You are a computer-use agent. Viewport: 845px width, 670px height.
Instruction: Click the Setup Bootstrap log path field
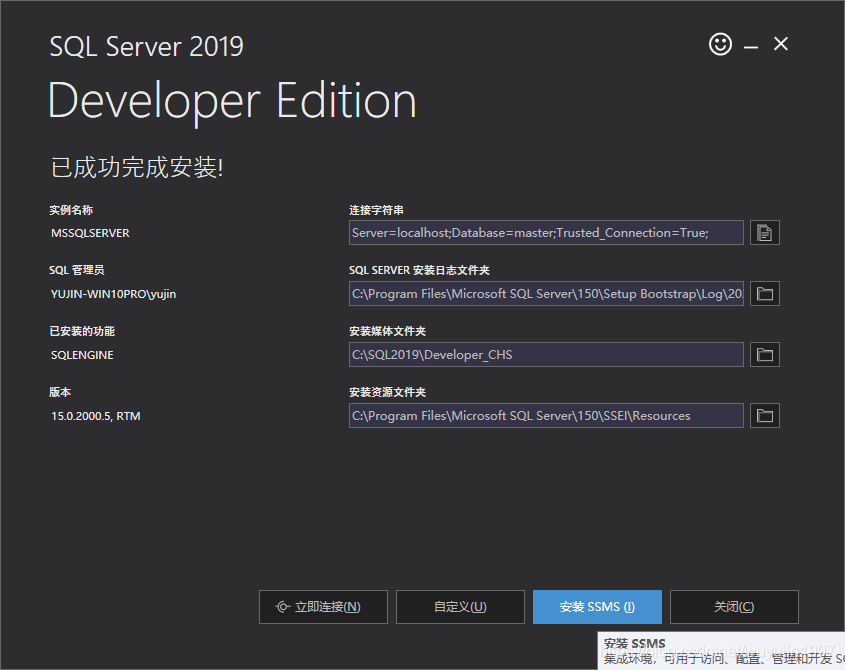click(546, 294)
